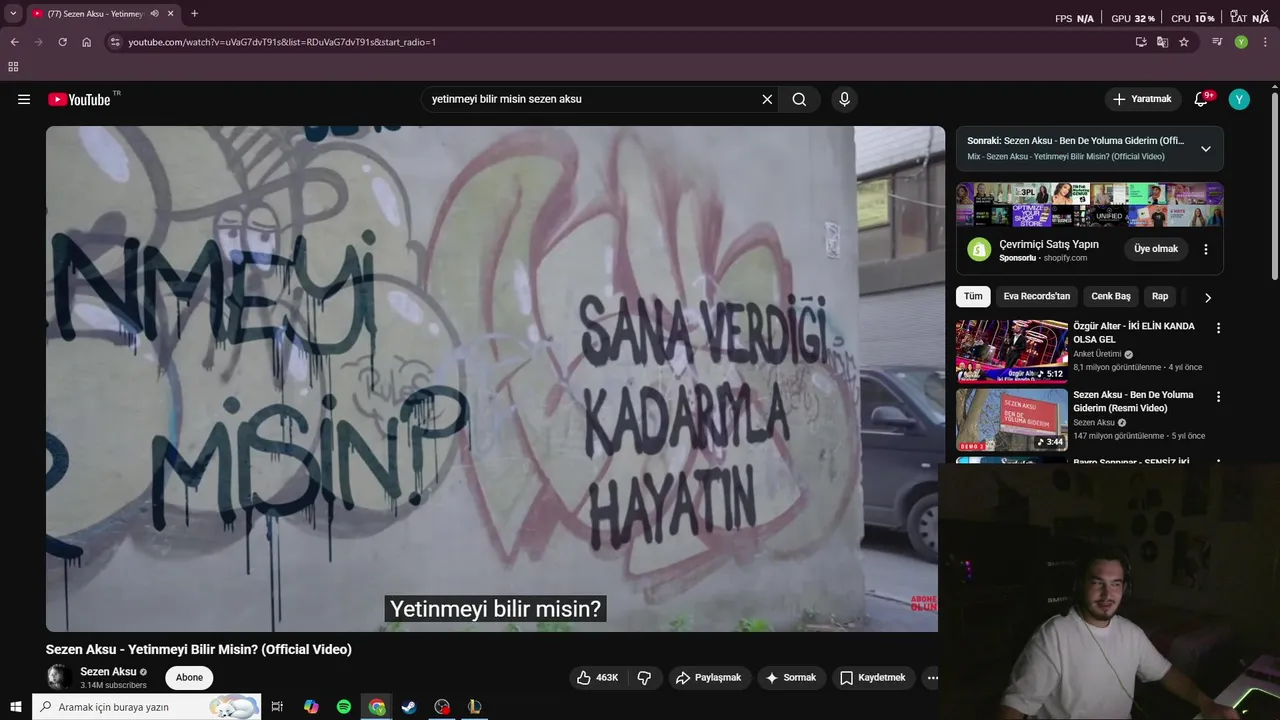Open the Ben De Yoluma Giderim thumbnail
Viewport: 1280px width, 720px height.
pyautogui.click(x=1011, y=420)
